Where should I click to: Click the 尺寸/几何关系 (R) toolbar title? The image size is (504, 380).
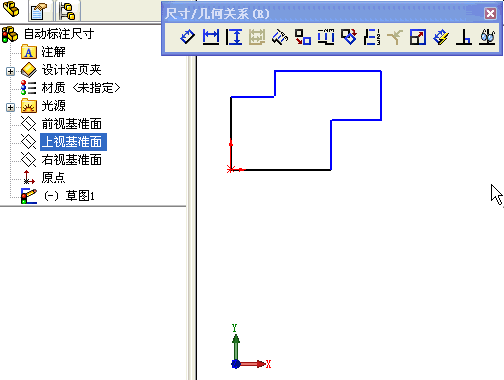tap(217, 14)
